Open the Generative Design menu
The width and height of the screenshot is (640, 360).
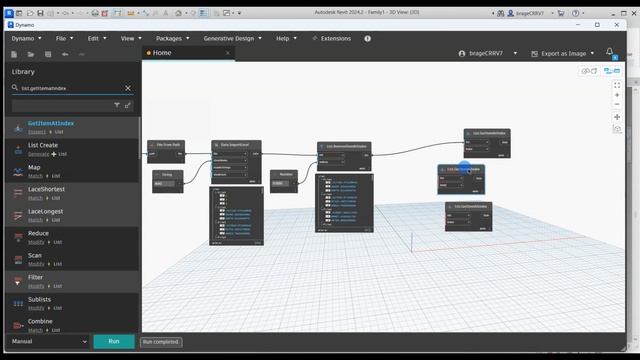pyautogui.click(x=232, y=38)
